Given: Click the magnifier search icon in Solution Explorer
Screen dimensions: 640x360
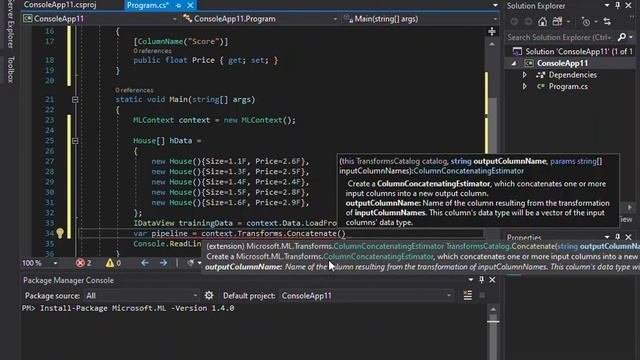Looking at the screenshot, I should point(622,37).
